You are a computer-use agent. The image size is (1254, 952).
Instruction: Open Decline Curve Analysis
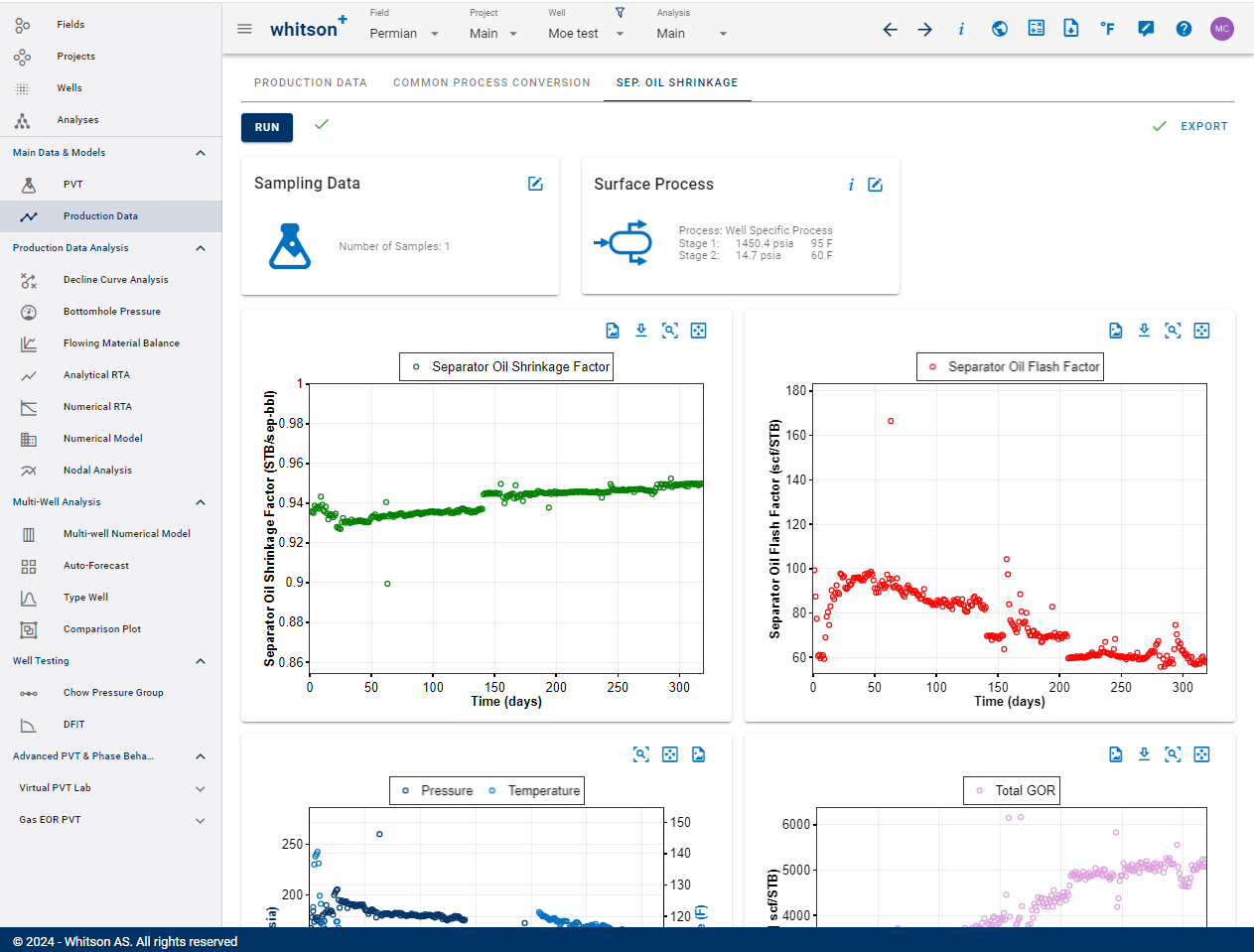click(110, 280)
